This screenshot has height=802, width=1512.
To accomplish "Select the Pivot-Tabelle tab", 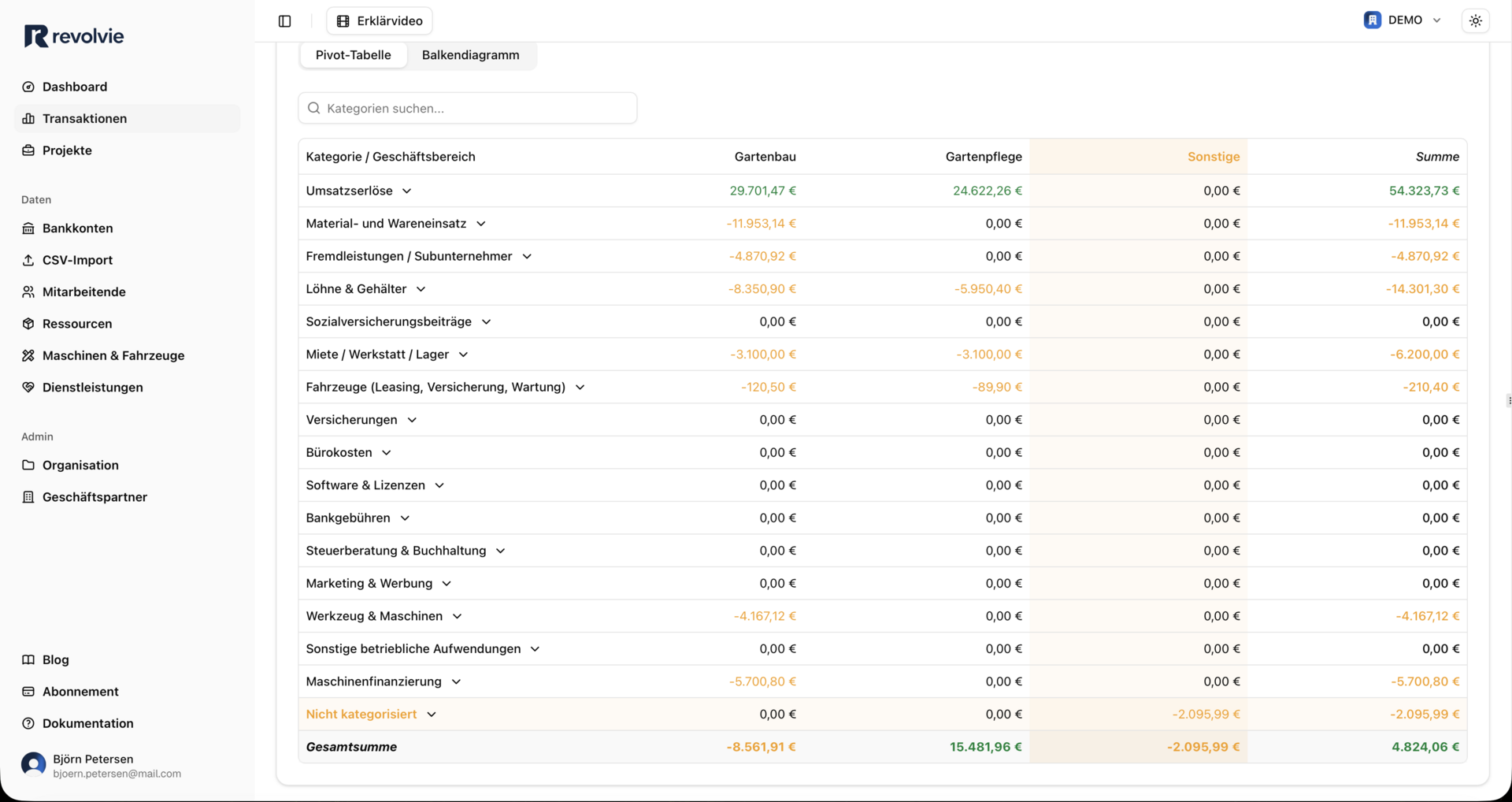I will pyautogui.click(x=353, y=55).
